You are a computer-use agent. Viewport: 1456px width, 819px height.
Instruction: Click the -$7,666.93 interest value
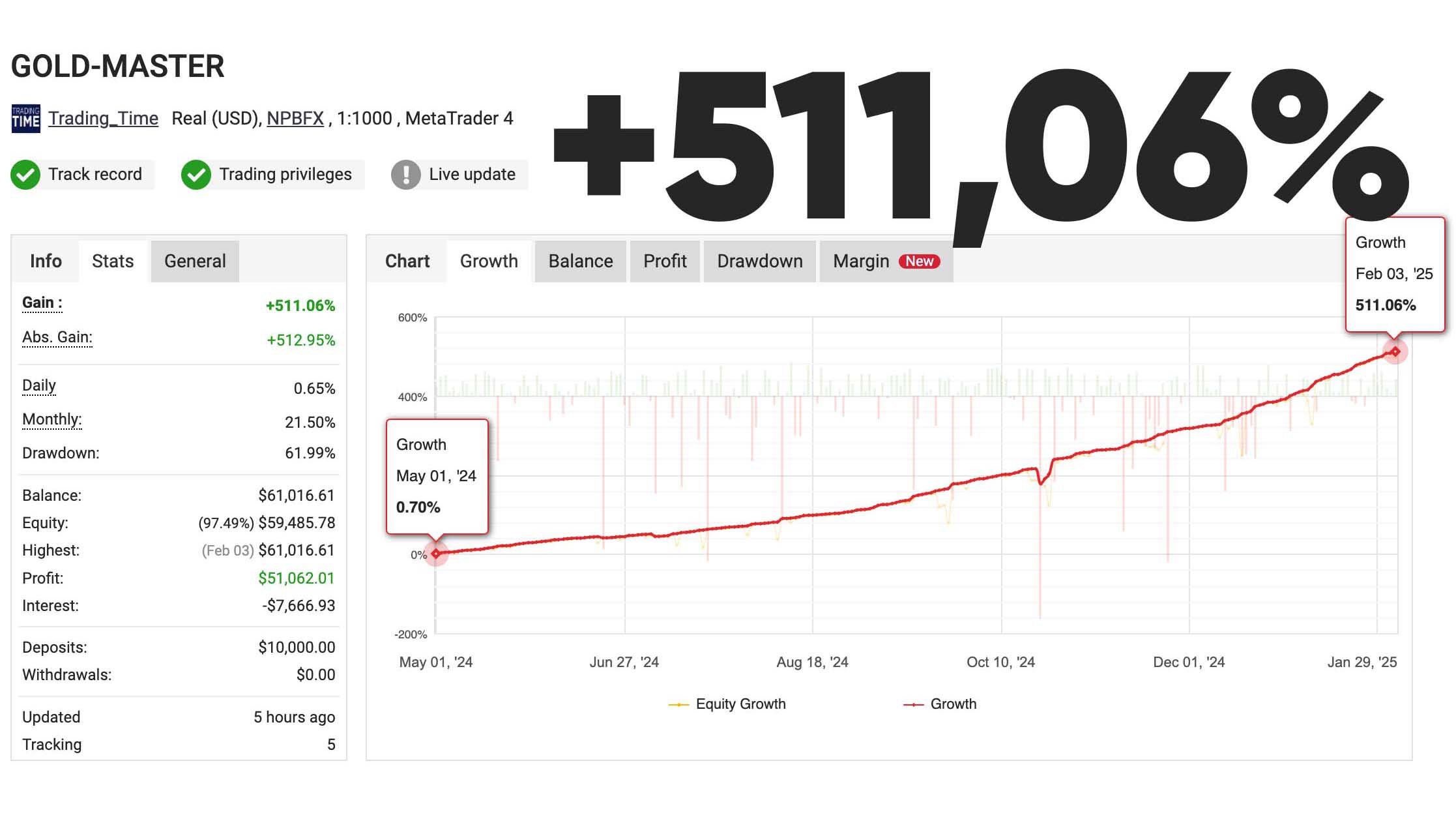(x=299, y=606)
